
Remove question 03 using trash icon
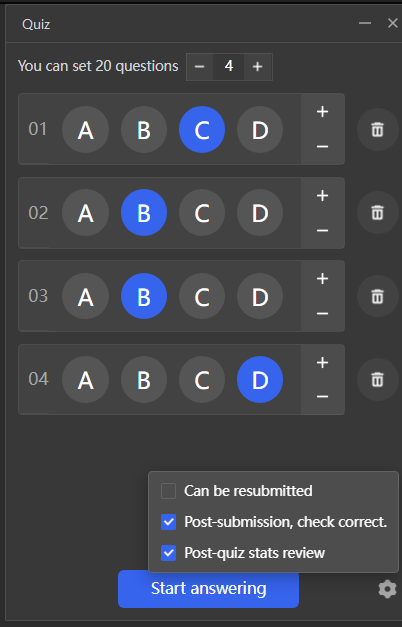[378, 296]
